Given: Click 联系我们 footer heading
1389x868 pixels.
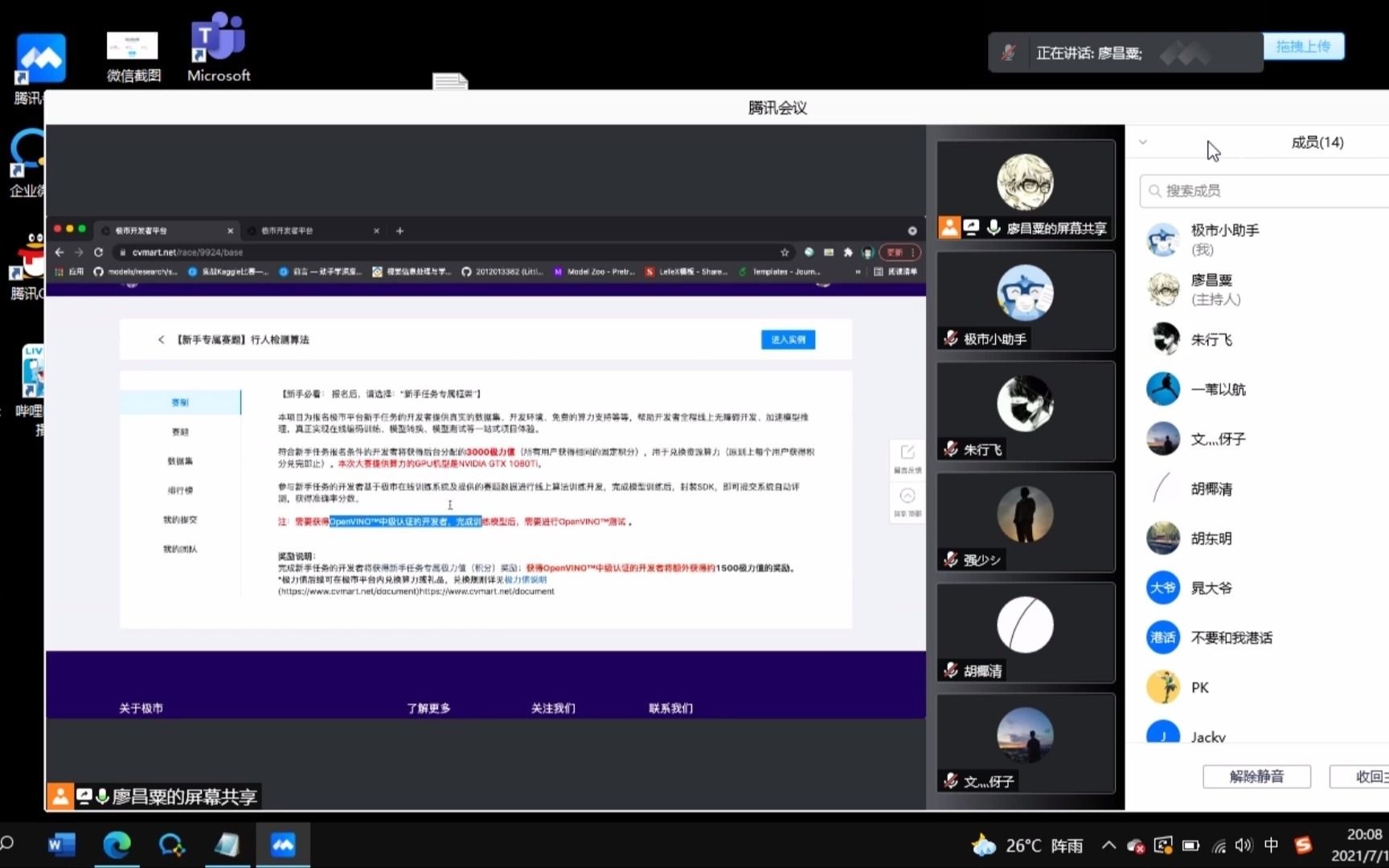Looking at the screenshot, I should 670,708.
